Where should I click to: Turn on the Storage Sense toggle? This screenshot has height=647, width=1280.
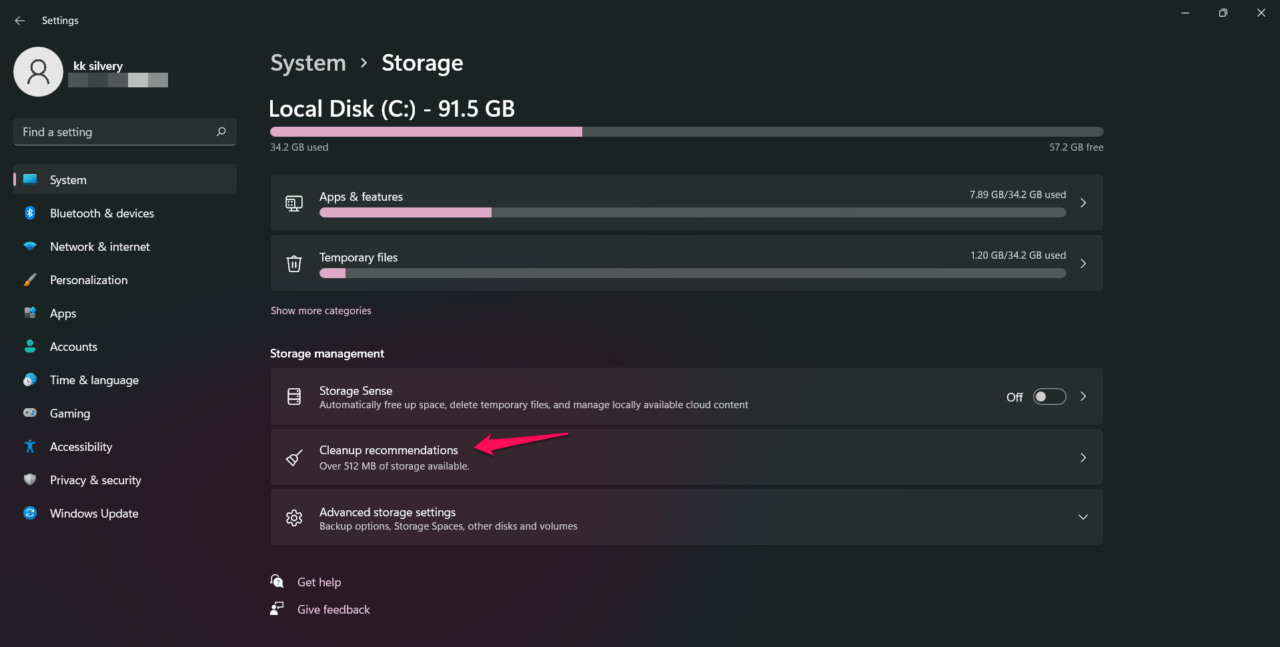[1049, 397]
